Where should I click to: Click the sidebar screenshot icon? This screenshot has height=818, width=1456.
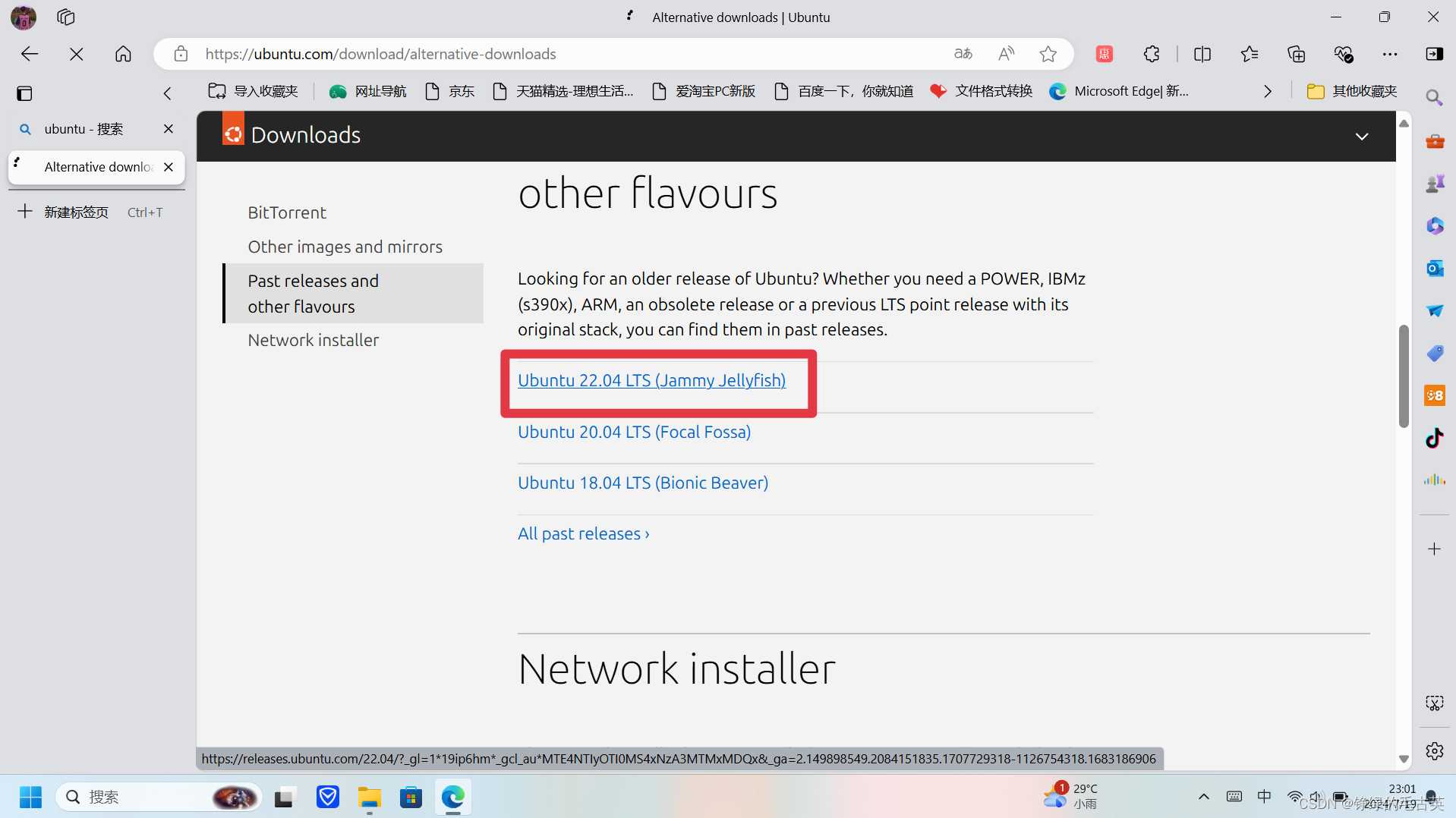(x=1435, y=703)
